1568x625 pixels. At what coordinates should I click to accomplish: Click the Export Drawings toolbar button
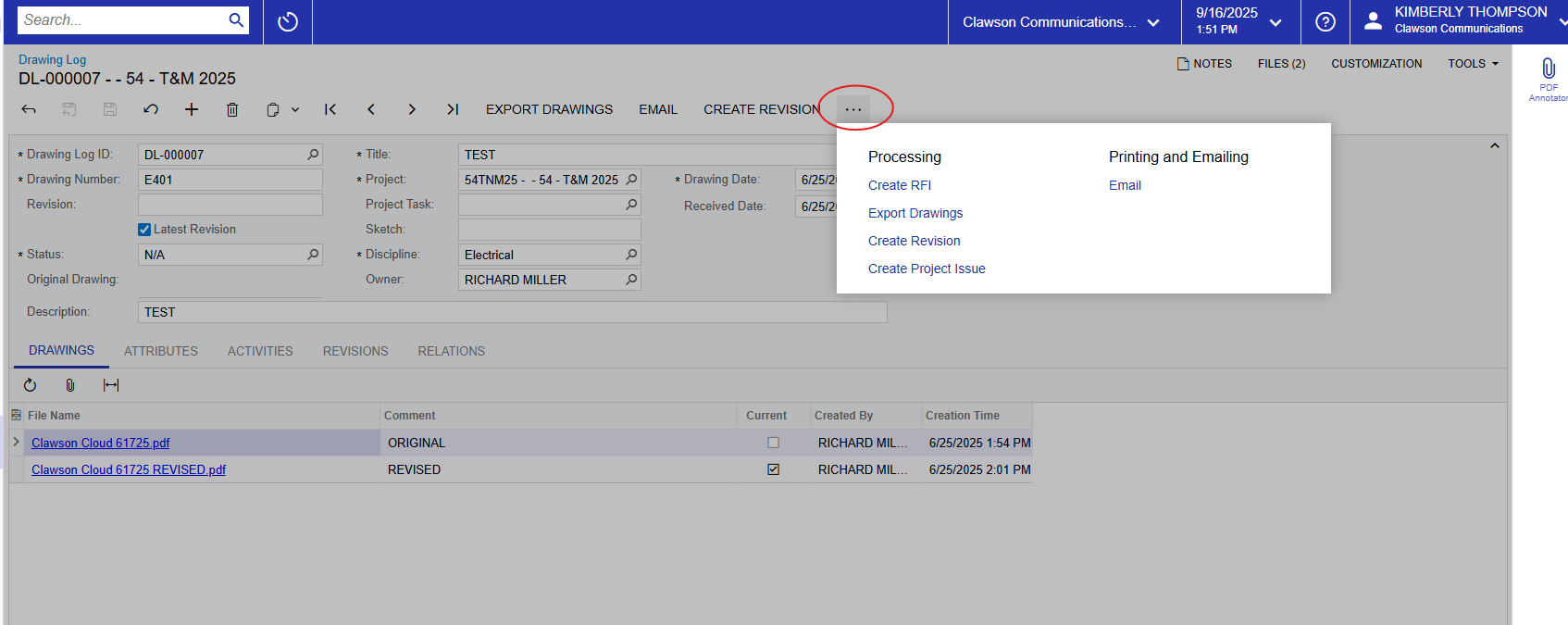(x=549, y=109)
